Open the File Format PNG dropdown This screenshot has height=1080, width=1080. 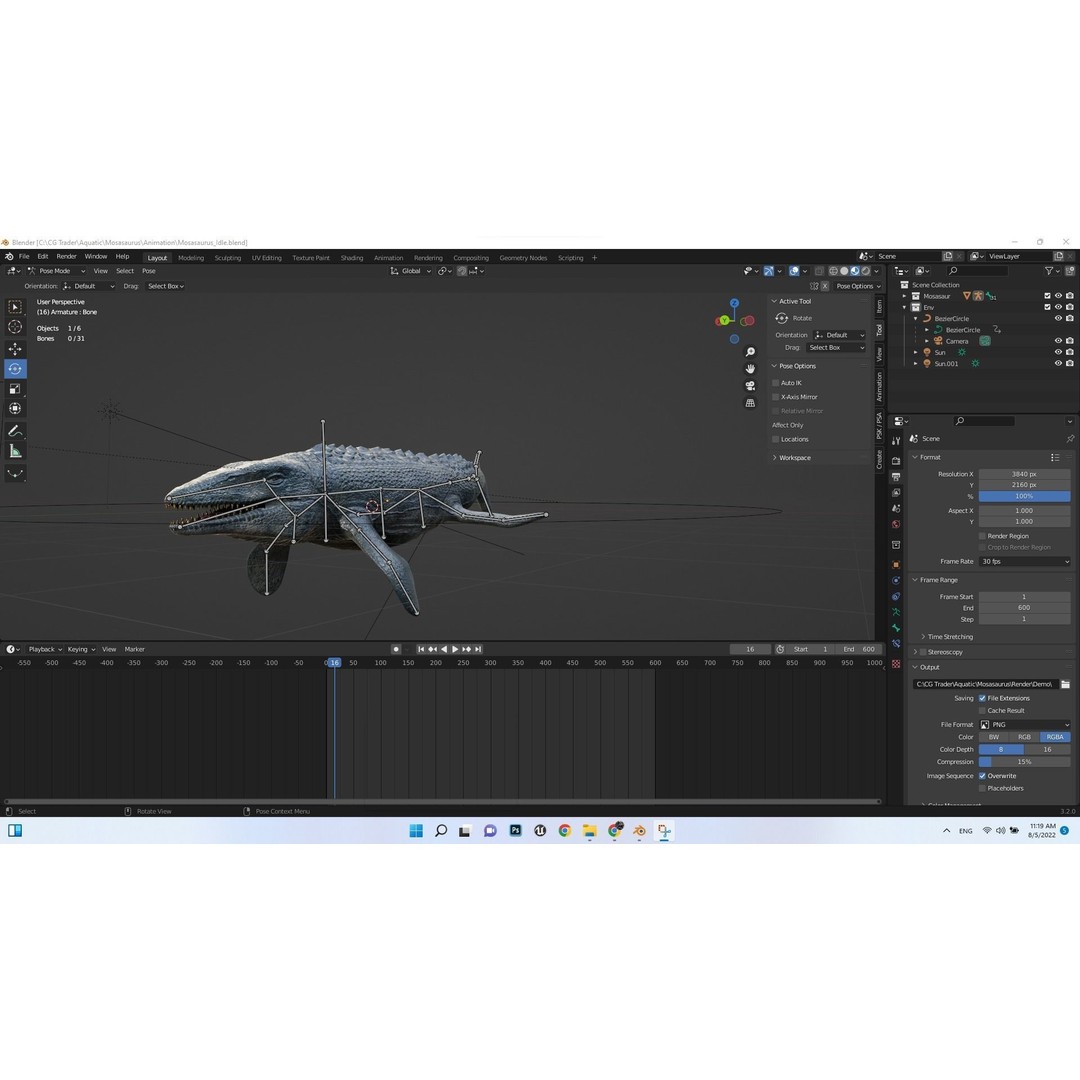(x=1025, y=725)
